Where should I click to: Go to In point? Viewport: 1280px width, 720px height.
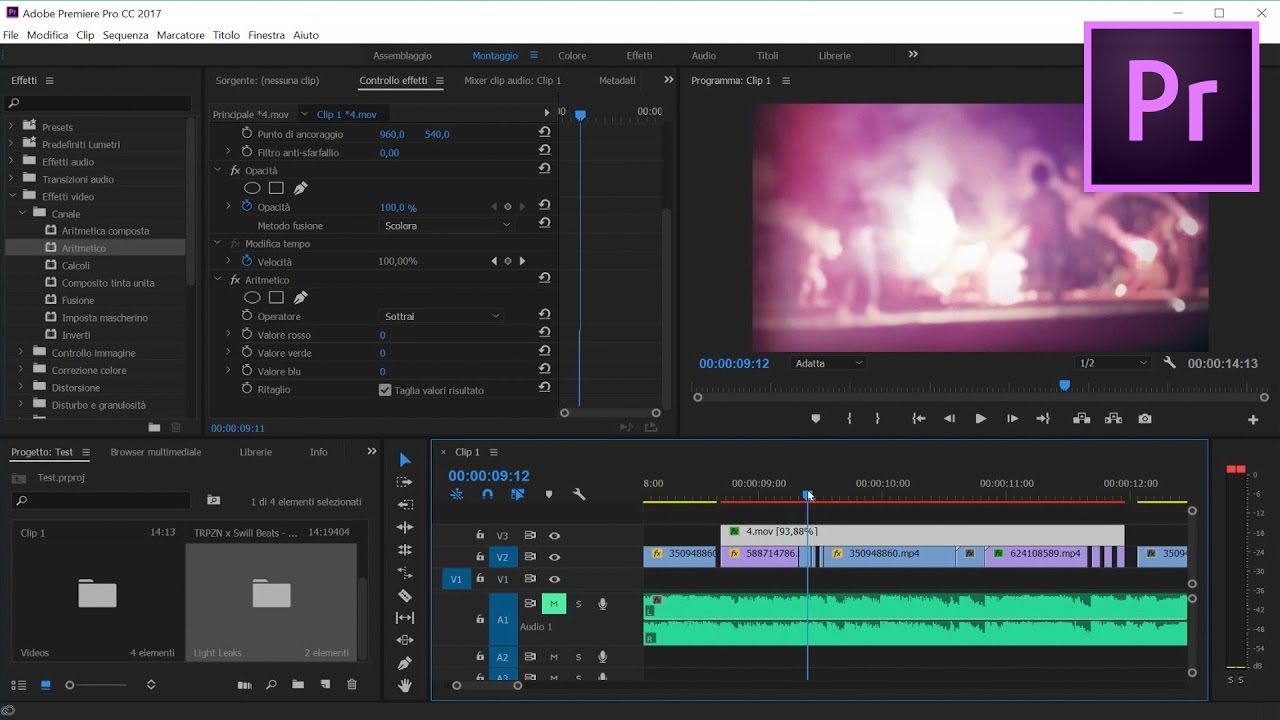[x=918, y=419]
